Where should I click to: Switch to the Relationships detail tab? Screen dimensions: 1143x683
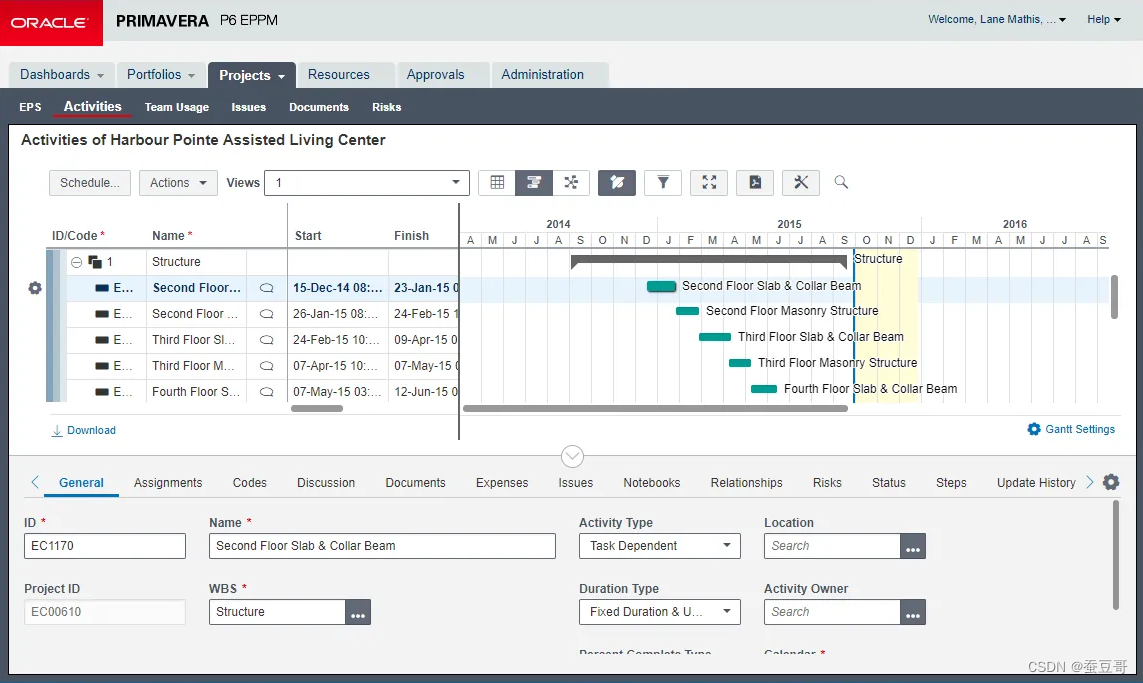[x=746, y=483]
